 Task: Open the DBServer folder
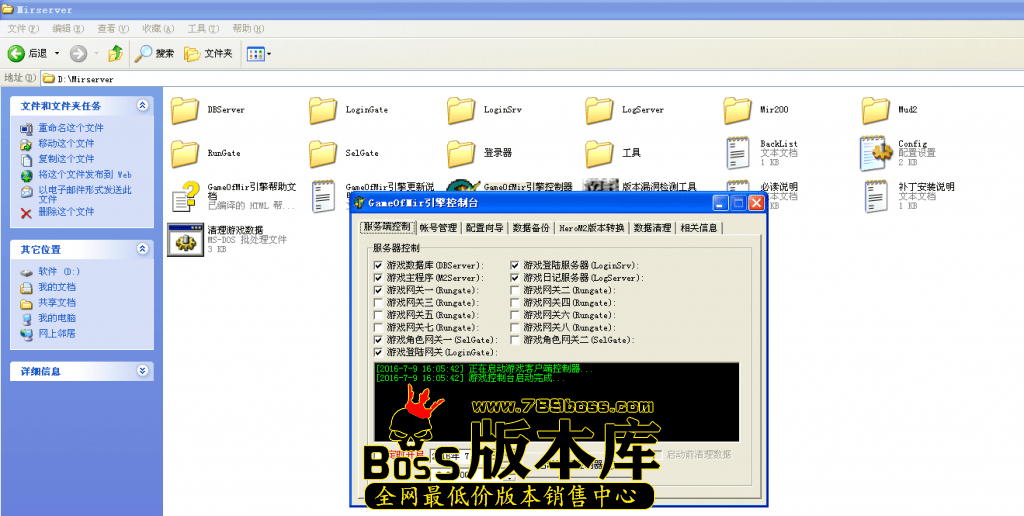tap(184, 110)
